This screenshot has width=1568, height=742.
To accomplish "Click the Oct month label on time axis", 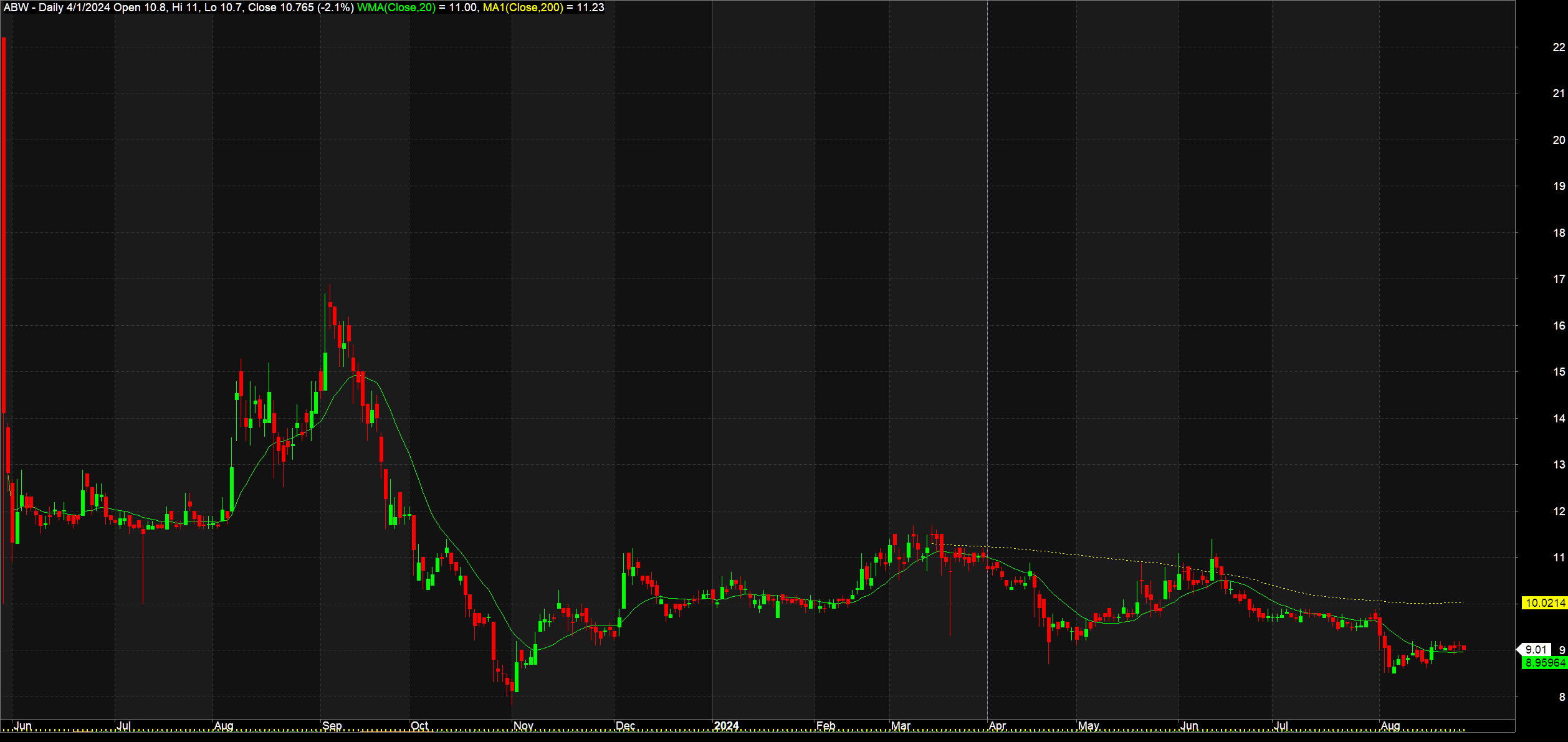I will pos(419,726).
